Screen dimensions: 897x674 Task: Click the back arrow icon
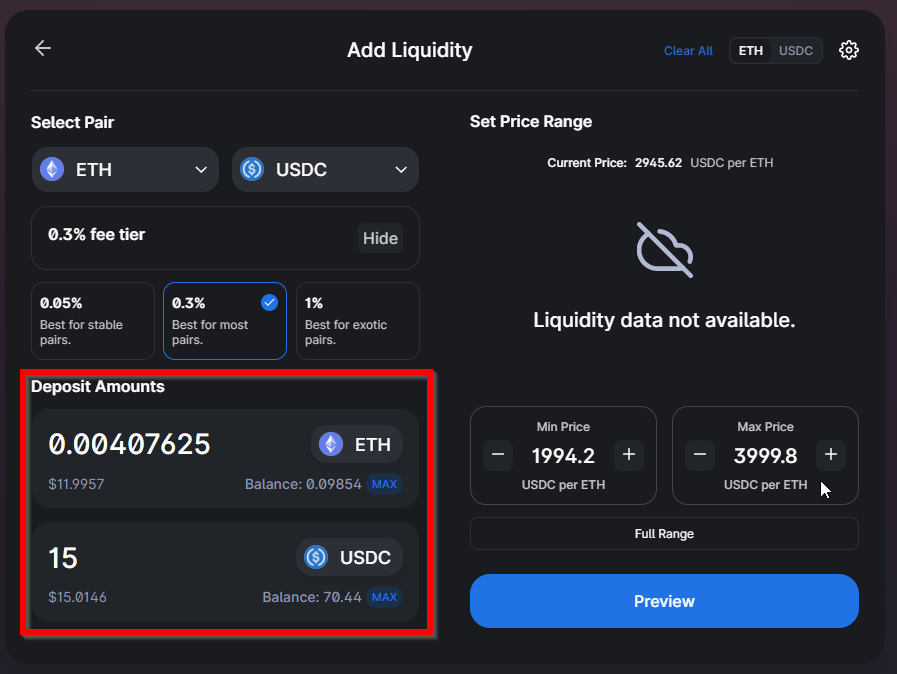(x=43, y=49)
